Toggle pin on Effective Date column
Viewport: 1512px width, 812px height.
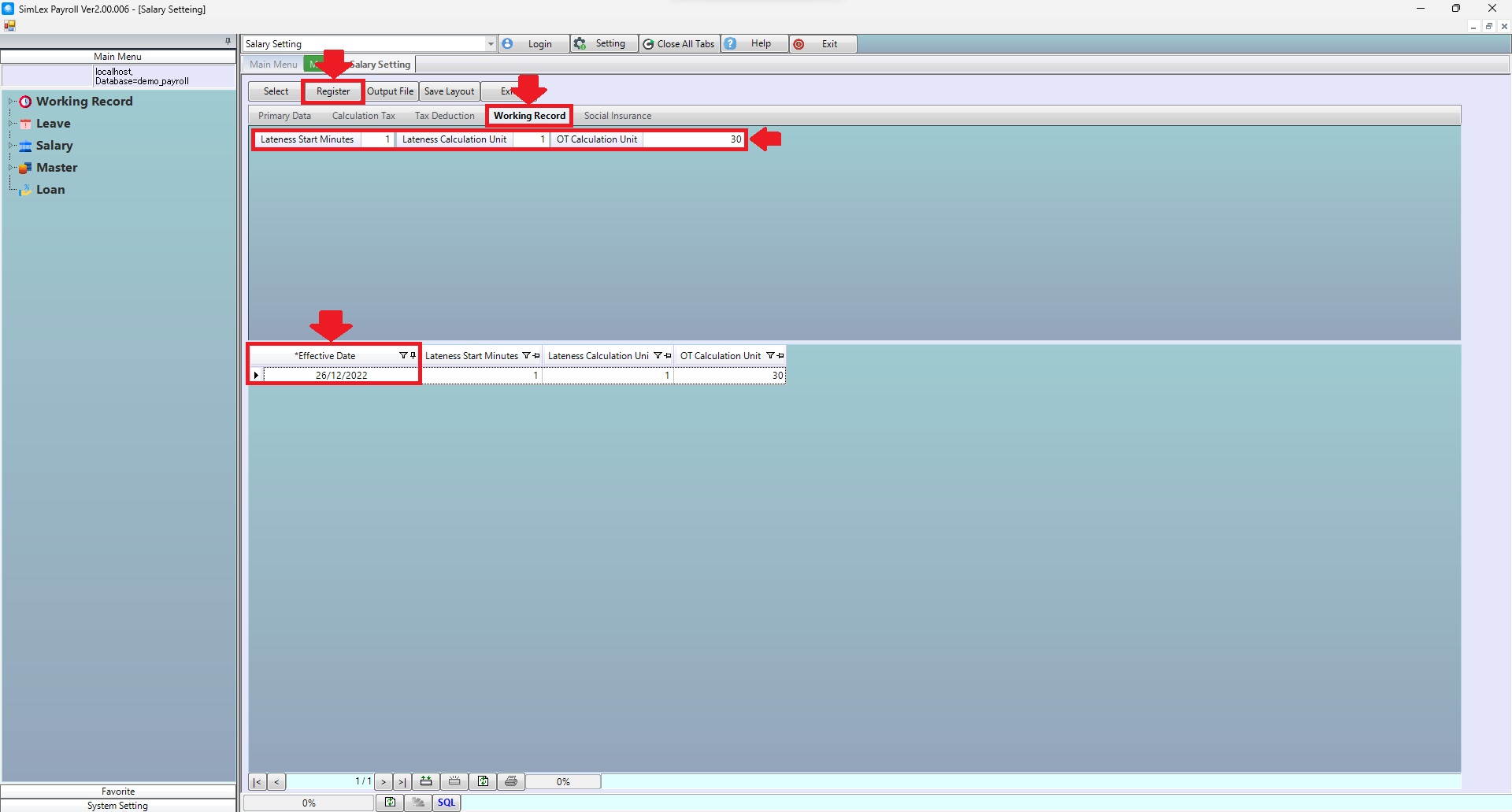coord(413,356)
